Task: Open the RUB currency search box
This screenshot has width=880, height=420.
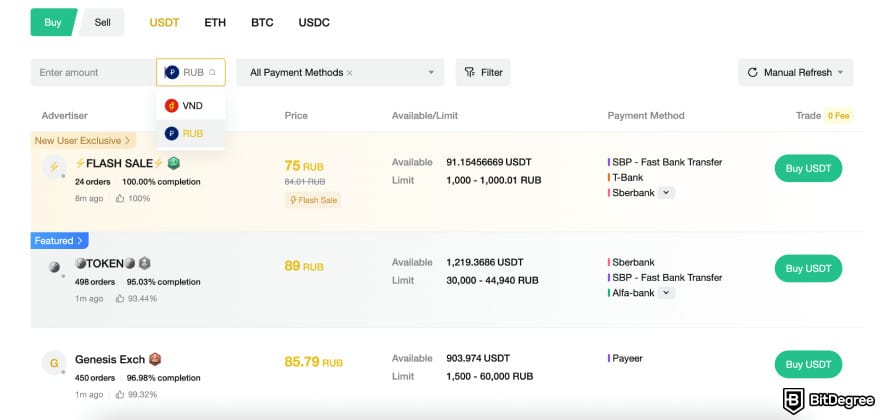Action: (x=191, y=72)
